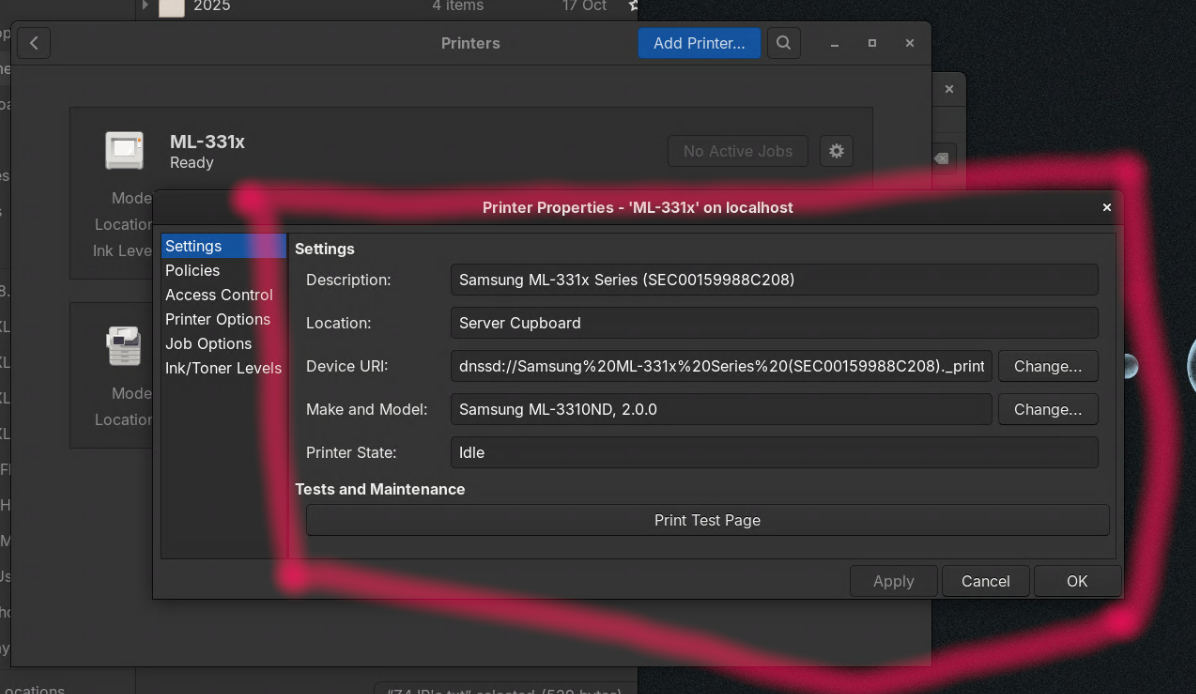1196x694 pixels.
Task: Click the No Active Jobs button
Action: (x=738, y=151)
